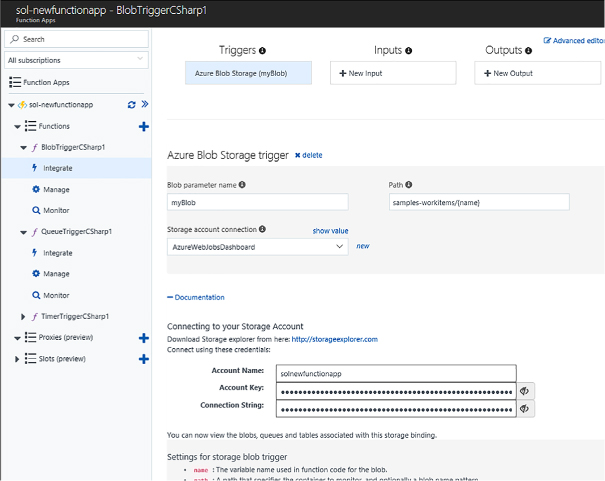Click the Search box in sidebar

tap(76, 39)
